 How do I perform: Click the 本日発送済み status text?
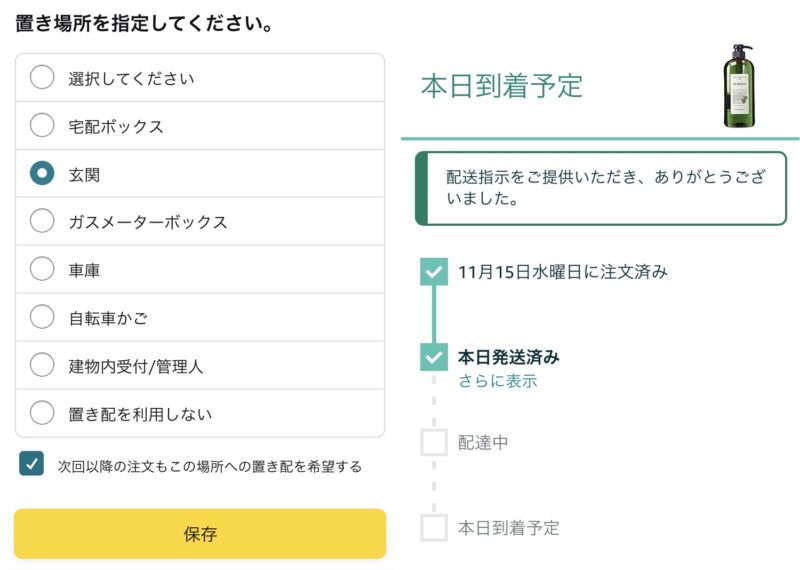pyautogui.click(x=509, y=357)
